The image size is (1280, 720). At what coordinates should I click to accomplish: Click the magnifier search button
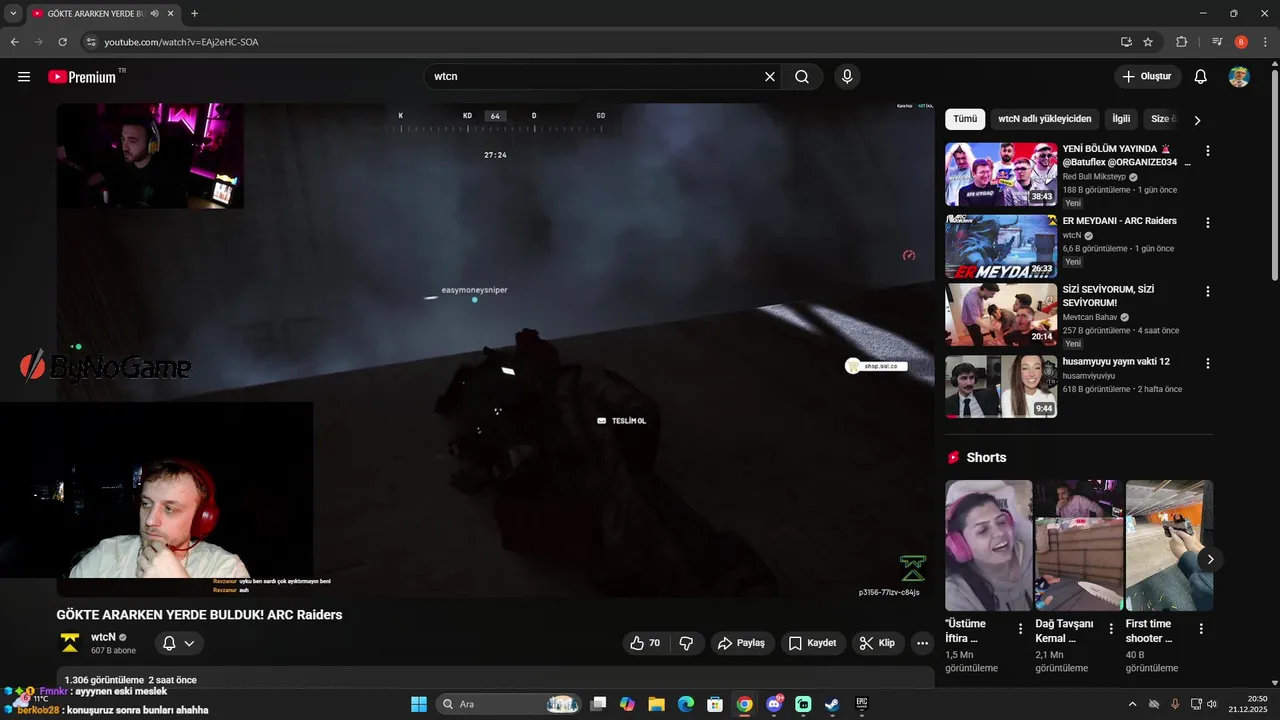click(802, 77)
